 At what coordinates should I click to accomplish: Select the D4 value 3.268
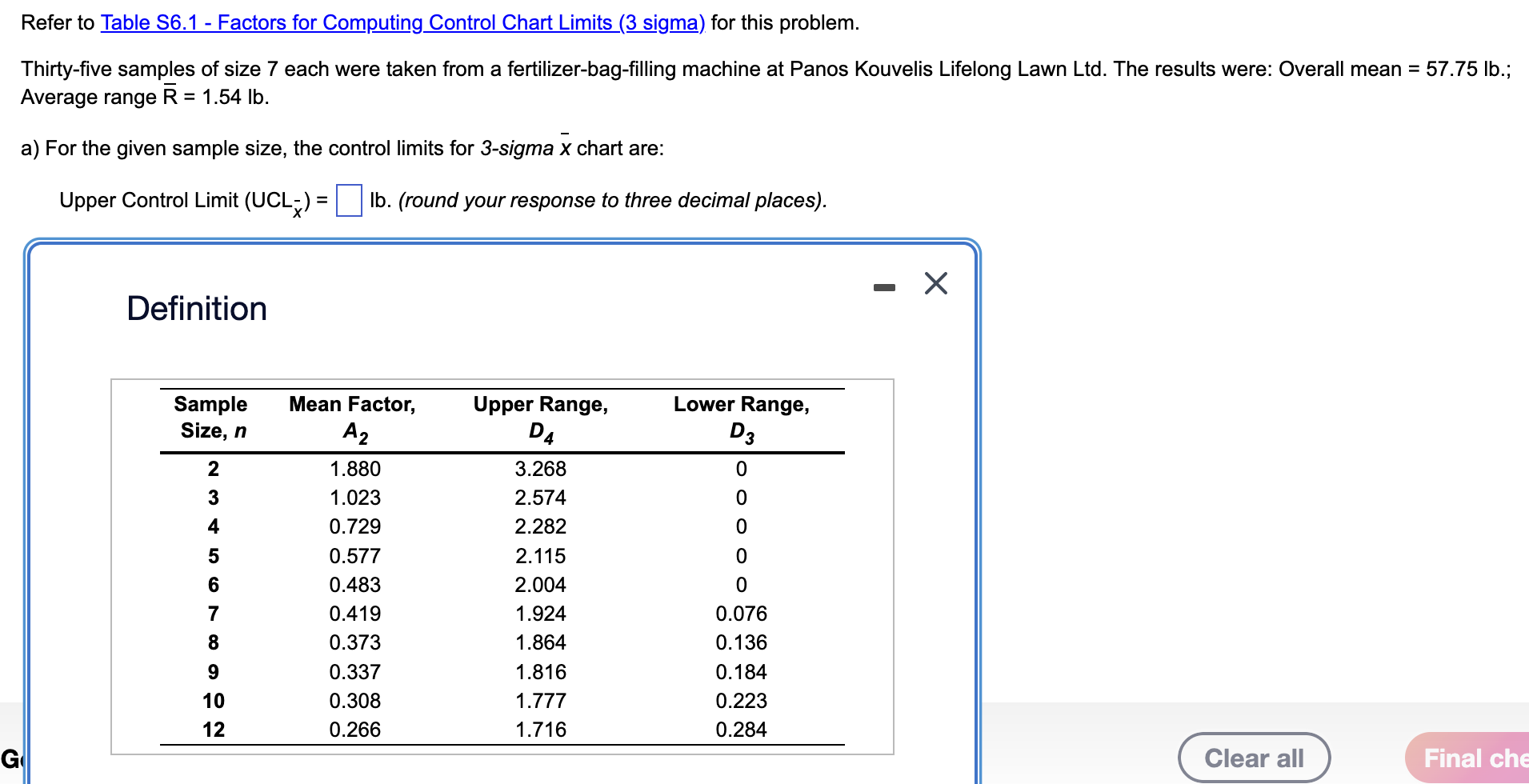541,469
